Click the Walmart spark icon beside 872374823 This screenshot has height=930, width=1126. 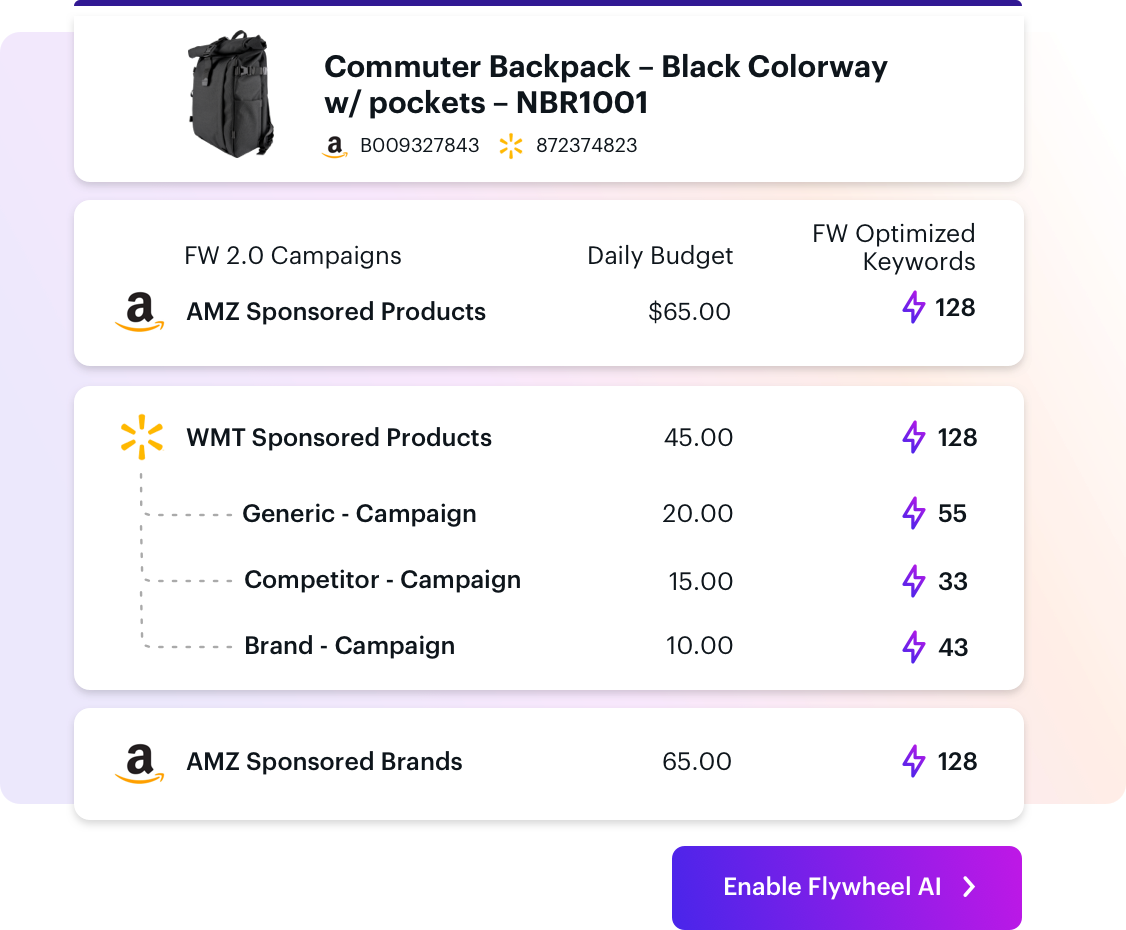coord(511,146)
